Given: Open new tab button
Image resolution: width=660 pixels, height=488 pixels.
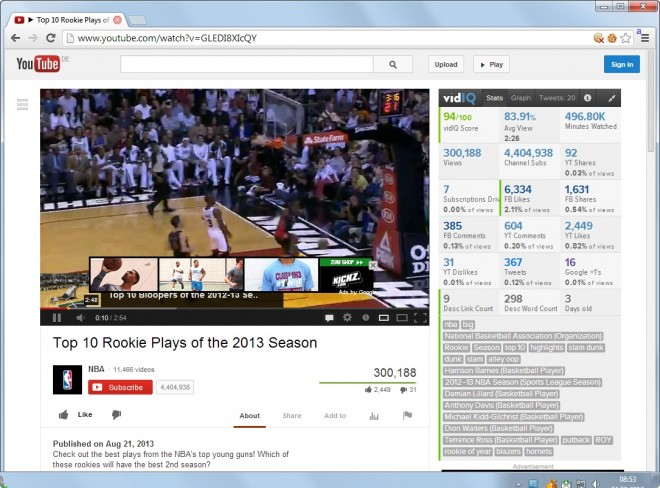Looking at the screenshot, I should [137, 20].
